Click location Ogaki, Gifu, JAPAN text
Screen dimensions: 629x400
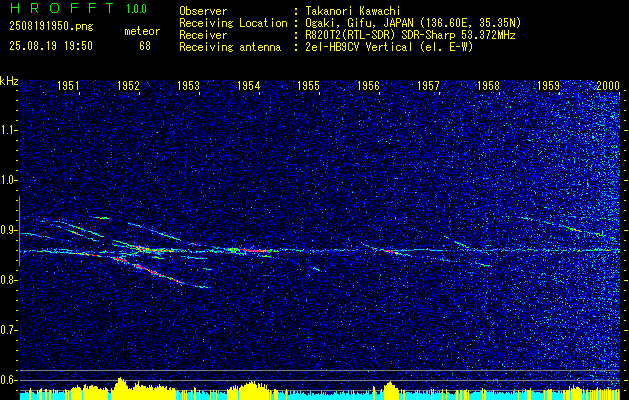(413, 23)
